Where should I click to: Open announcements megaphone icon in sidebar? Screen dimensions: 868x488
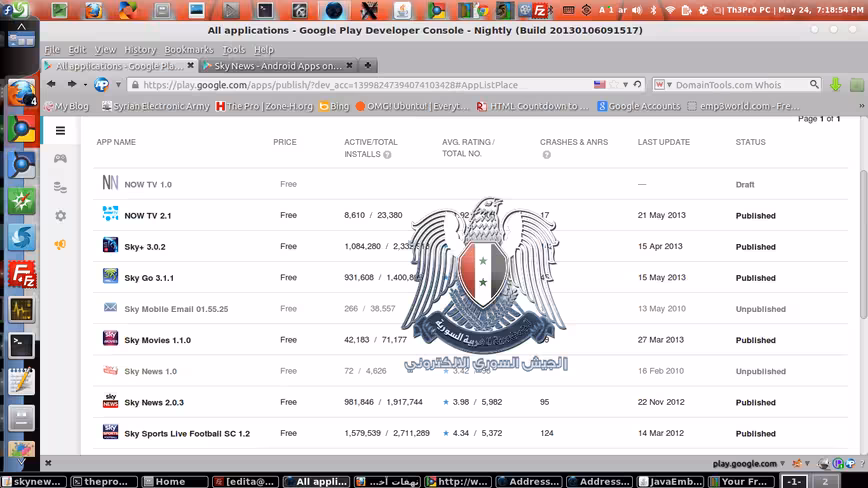tap(60, 245)
